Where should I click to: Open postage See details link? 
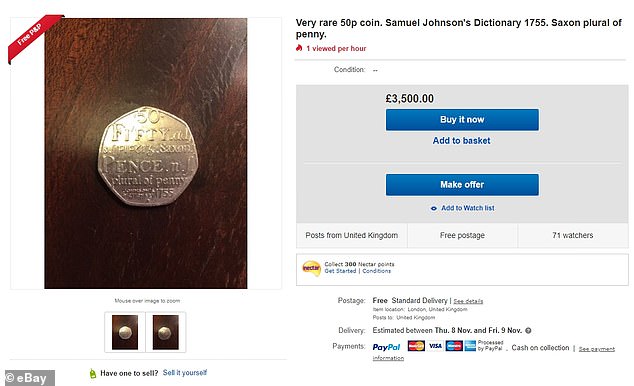tap(468, 301)
